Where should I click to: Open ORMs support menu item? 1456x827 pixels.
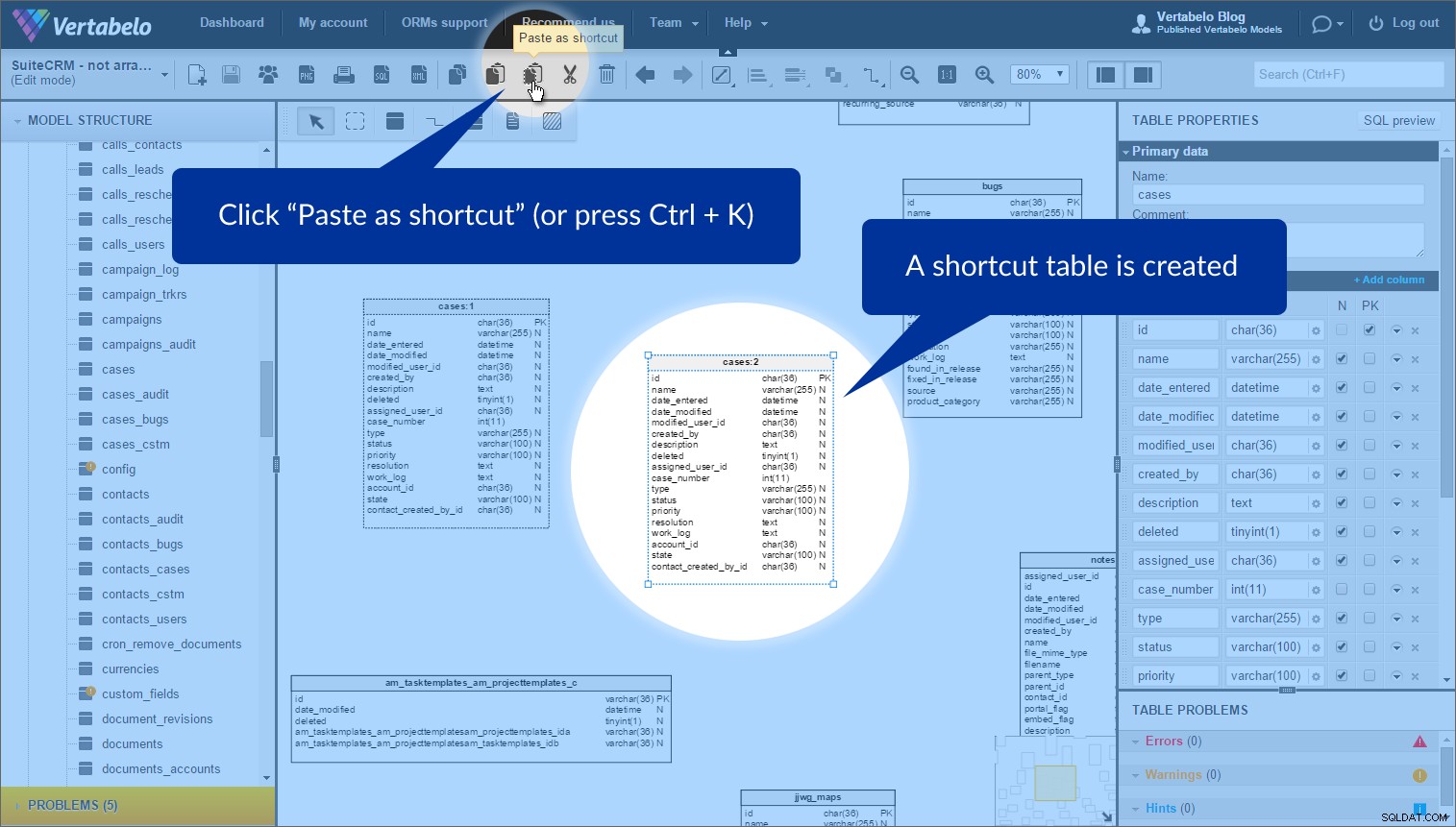444,22
